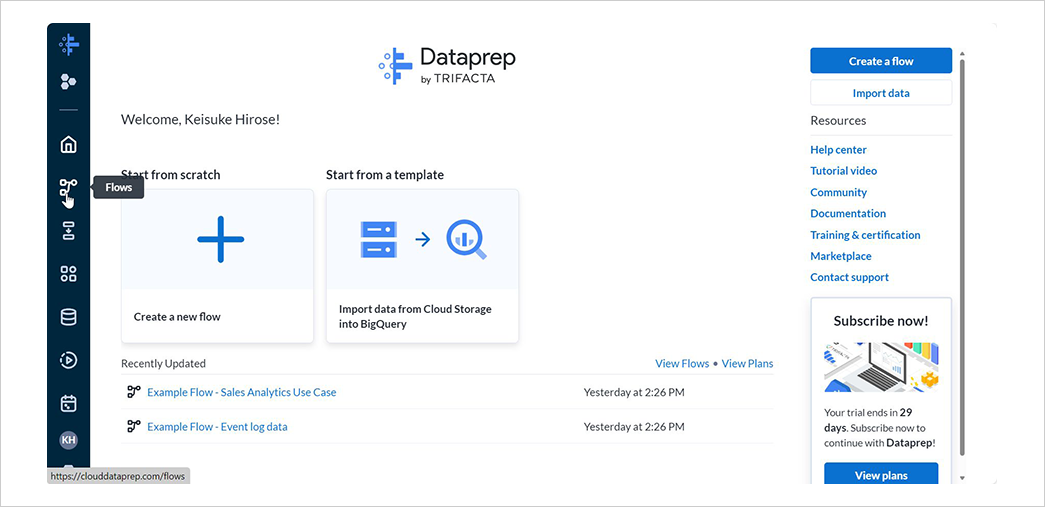Click the scrollbar down arrow
1045x507 pixels.
[962, 478]
